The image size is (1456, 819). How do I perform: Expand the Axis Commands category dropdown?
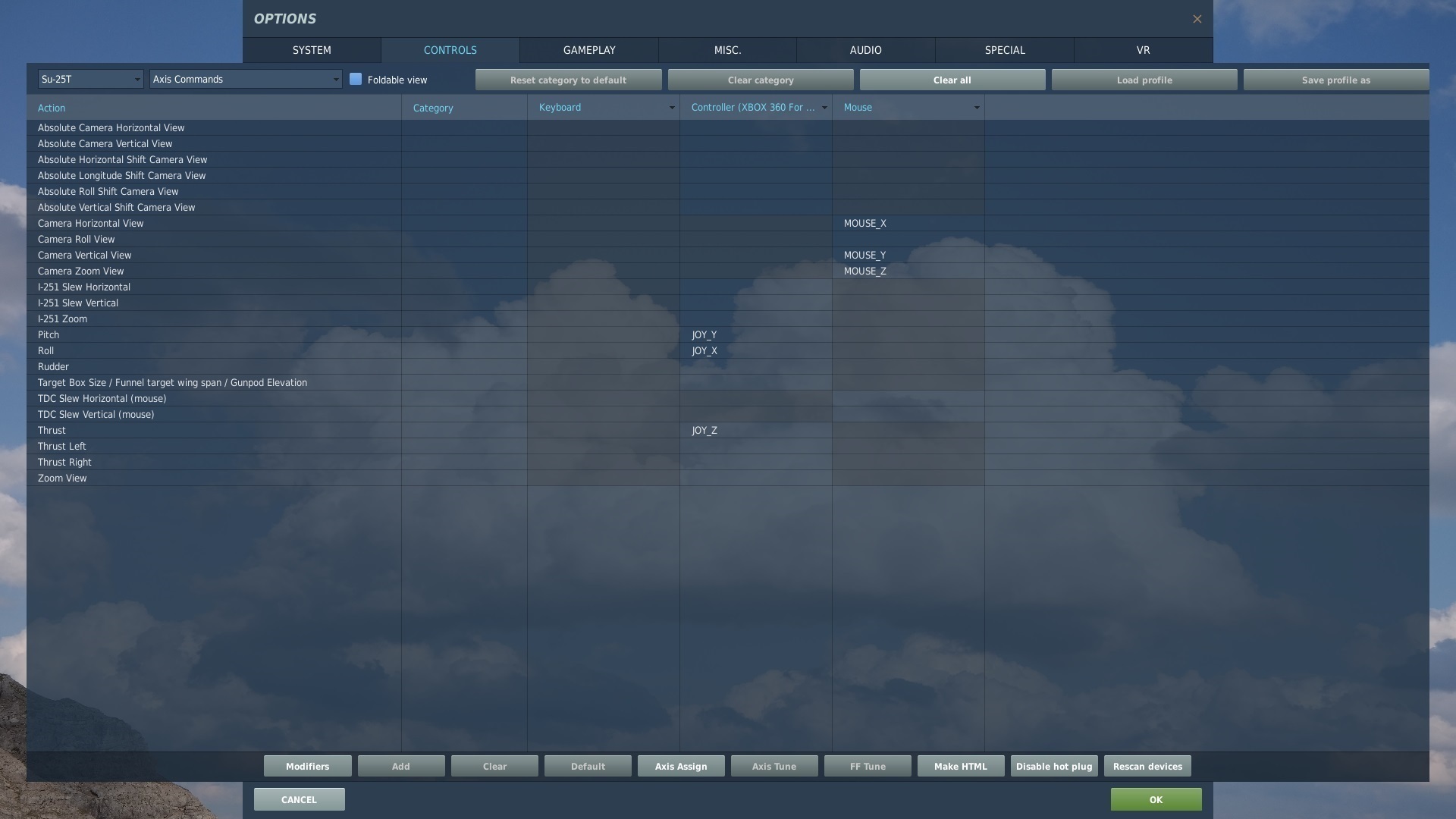[246, 79]
